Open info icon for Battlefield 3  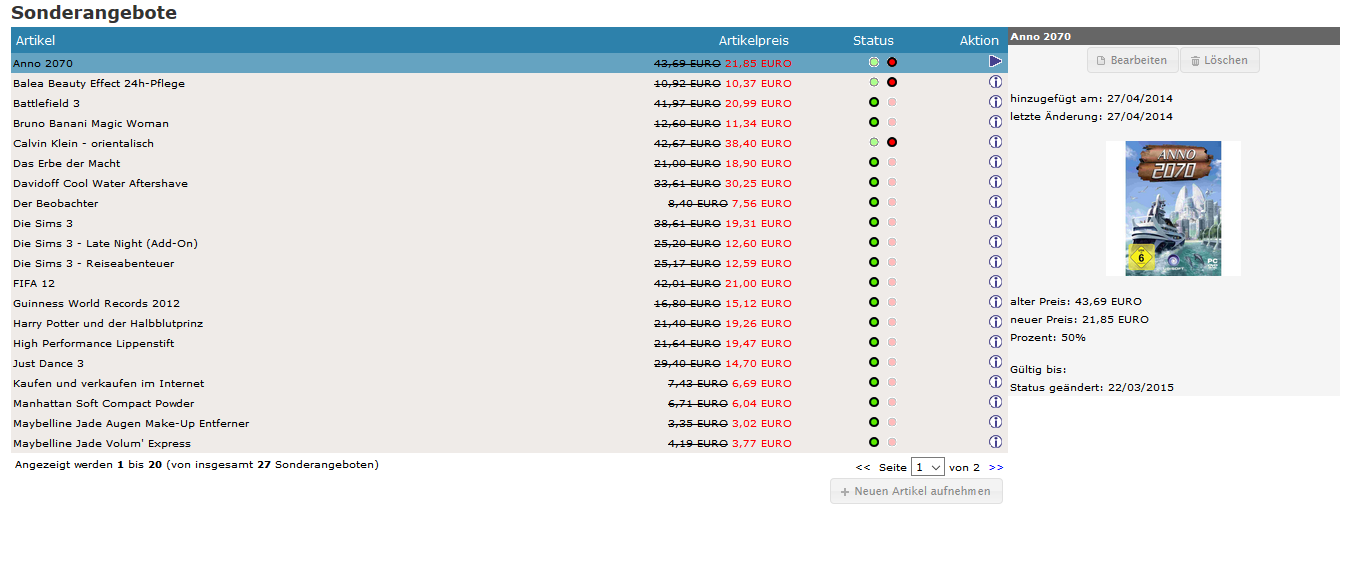[995, 102]
